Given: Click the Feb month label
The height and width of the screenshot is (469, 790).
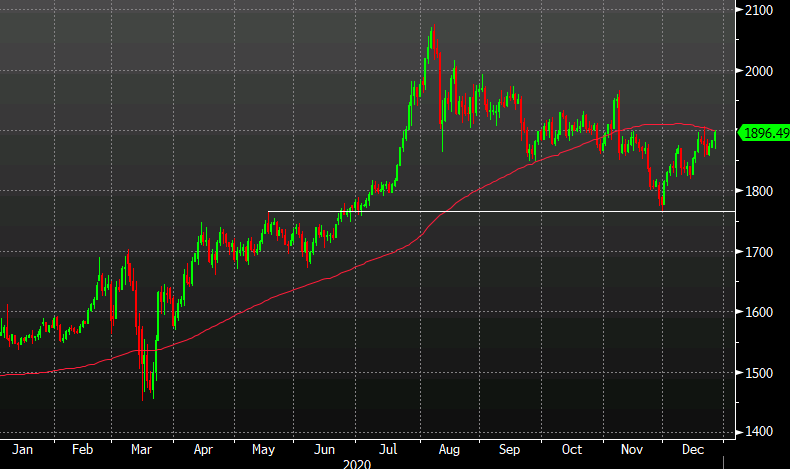Looking at the screenshot, I should [x=82, y=449].
